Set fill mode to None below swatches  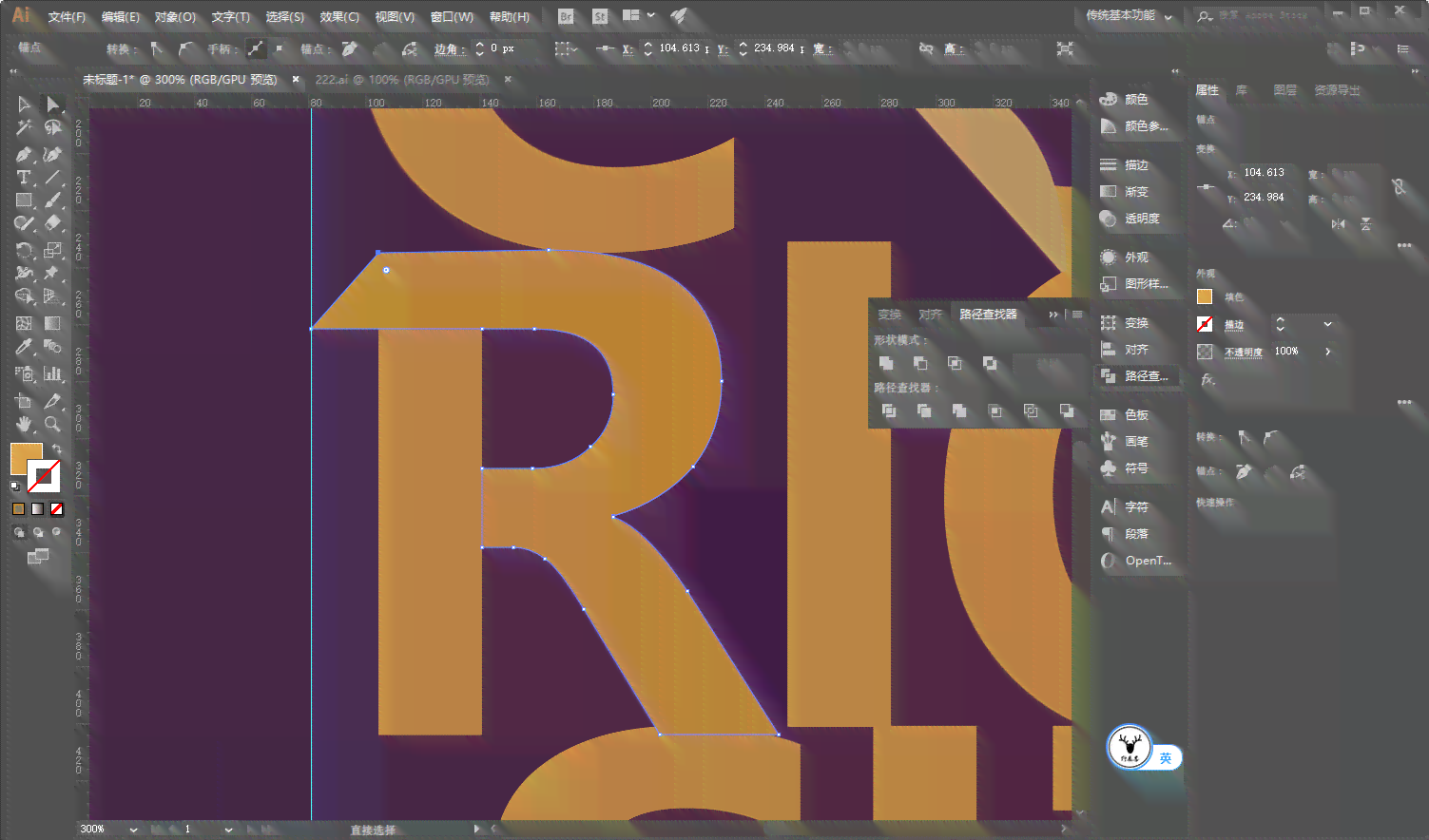click(x=56, y=508)
